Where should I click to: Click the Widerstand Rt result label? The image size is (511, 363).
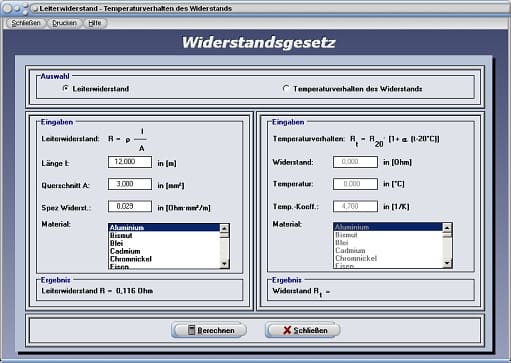pos(301,292)
